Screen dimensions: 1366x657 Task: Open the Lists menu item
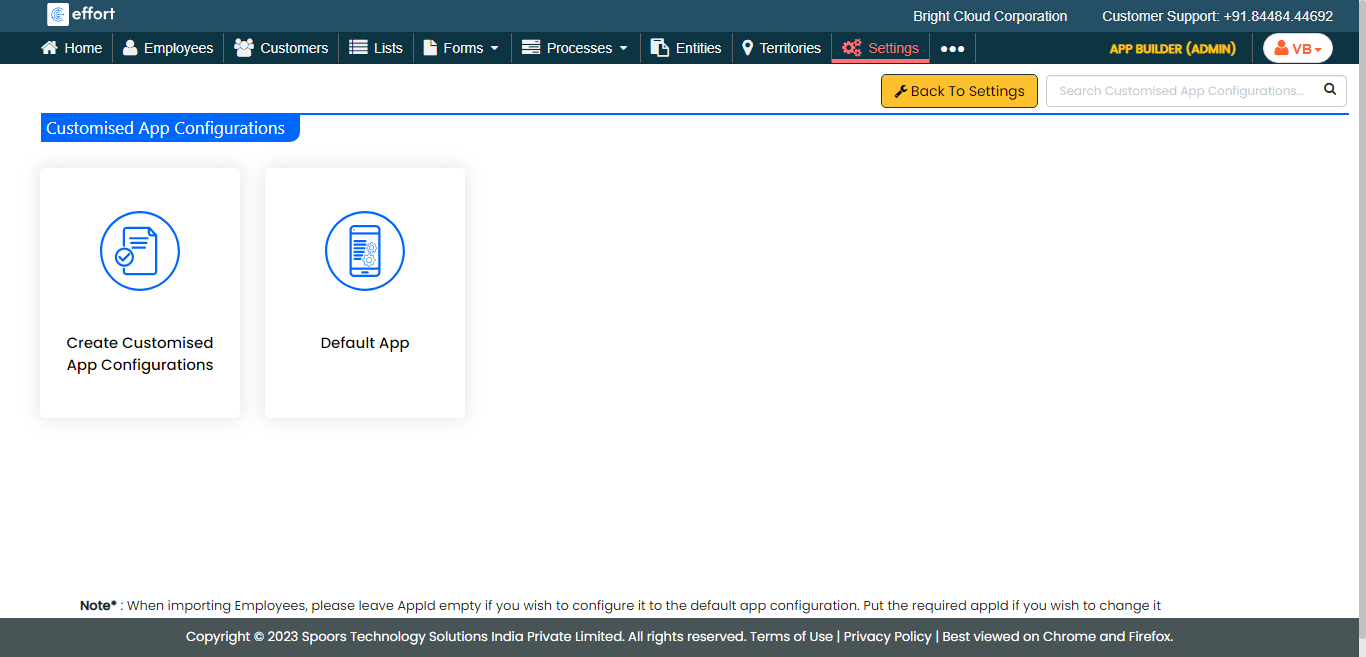click(376, 48)
